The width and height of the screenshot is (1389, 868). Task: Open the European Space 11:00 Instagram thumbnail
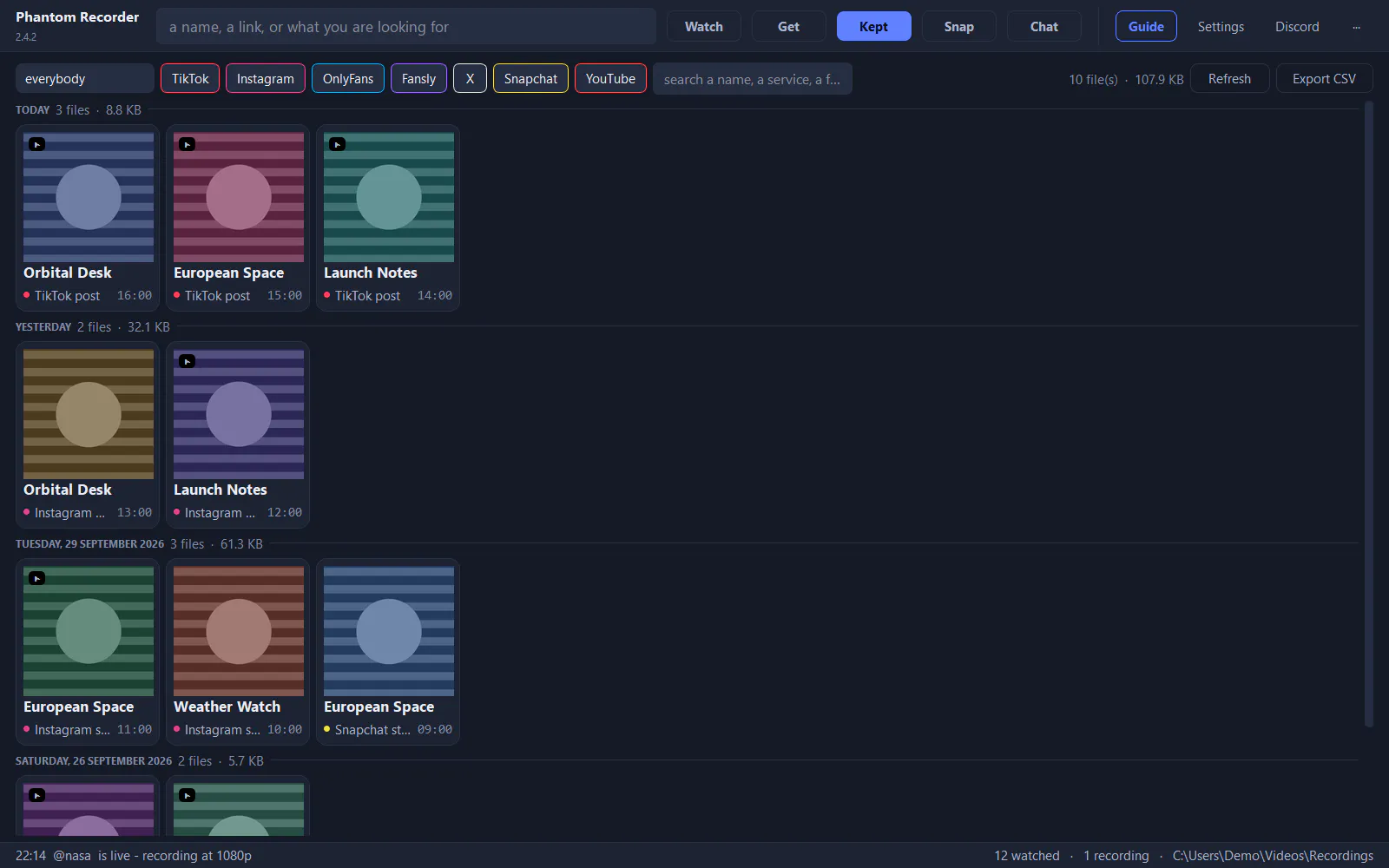coord(89,631)
